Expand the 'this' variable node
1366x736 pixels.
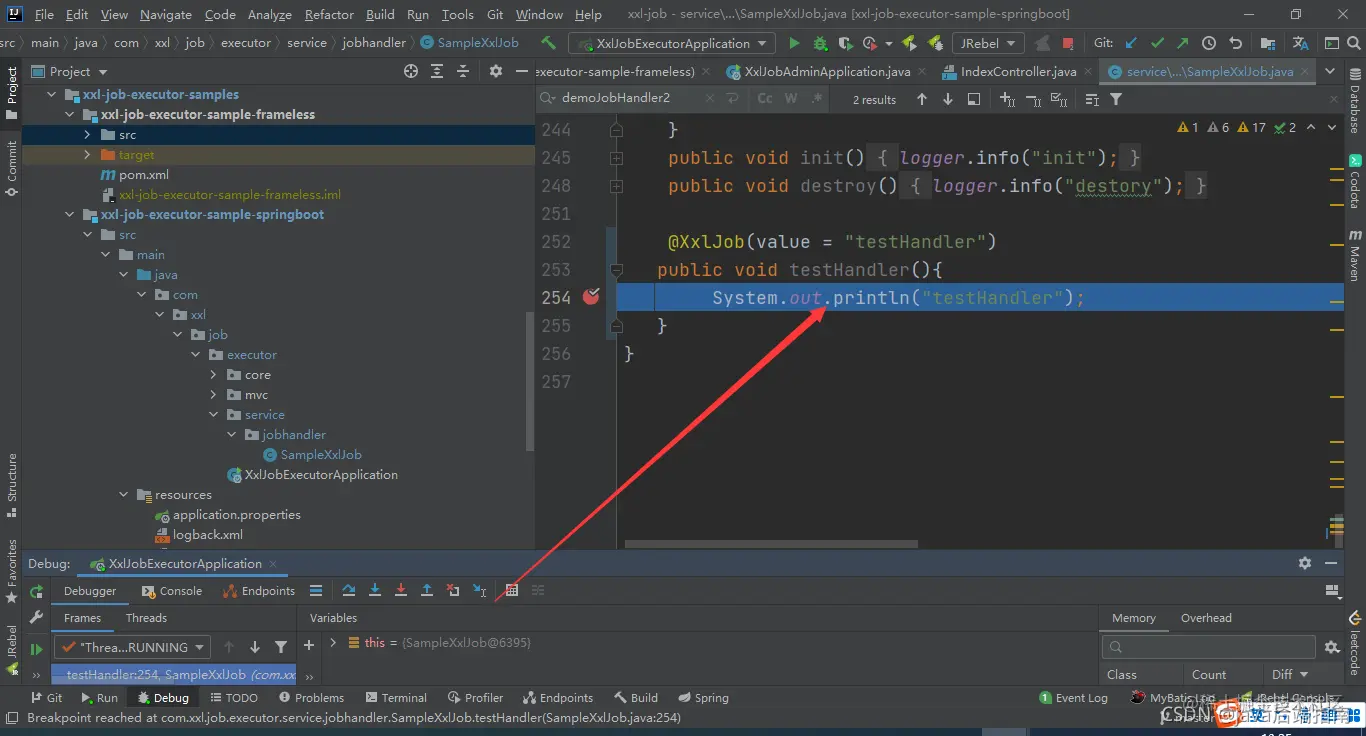tap(333, 643)
